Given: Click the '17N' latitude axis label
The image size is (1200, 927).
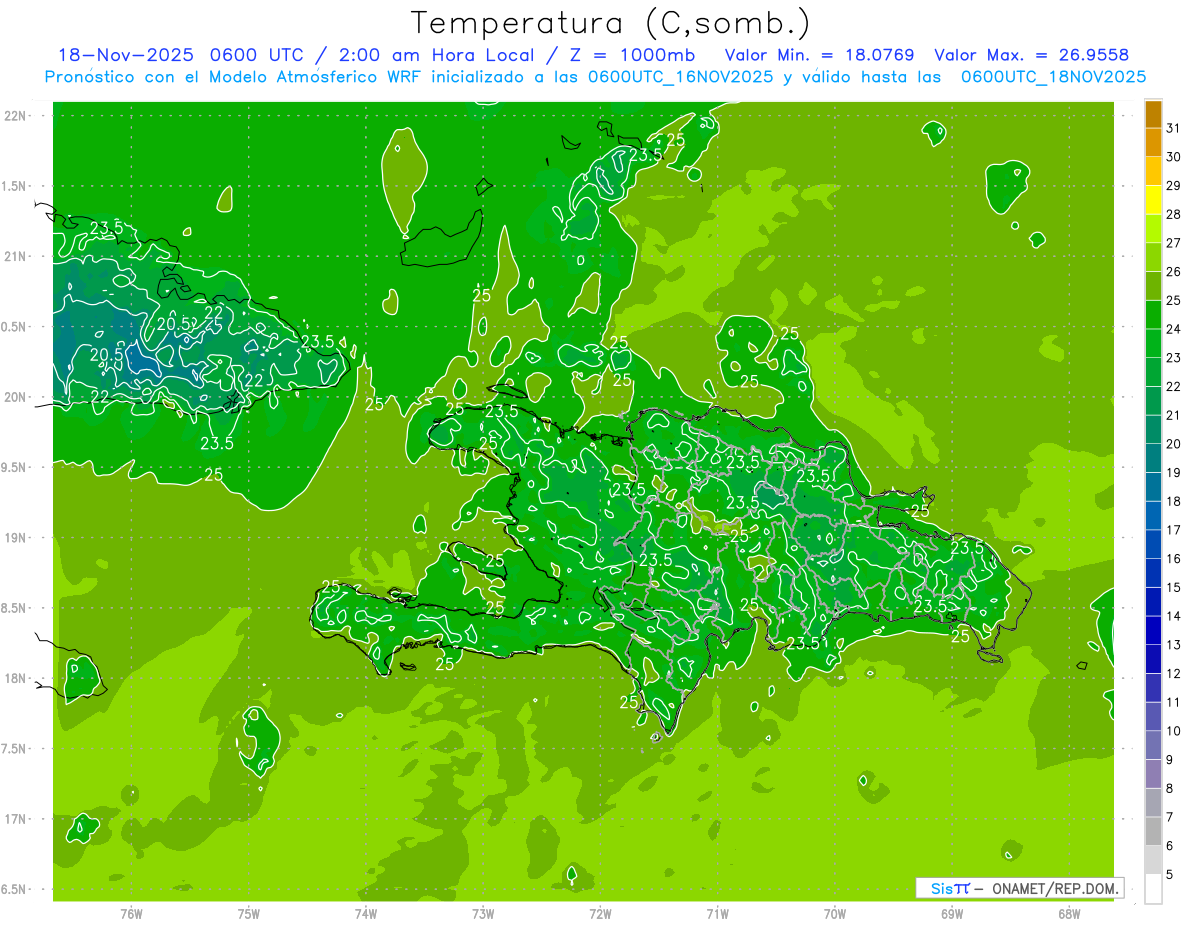Looking at the screenshot, I should pos(15,819).
